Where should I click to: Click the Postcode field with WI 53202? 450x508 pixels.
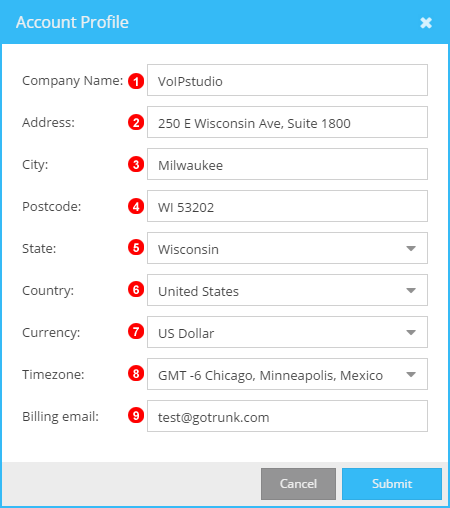(287, 206)
